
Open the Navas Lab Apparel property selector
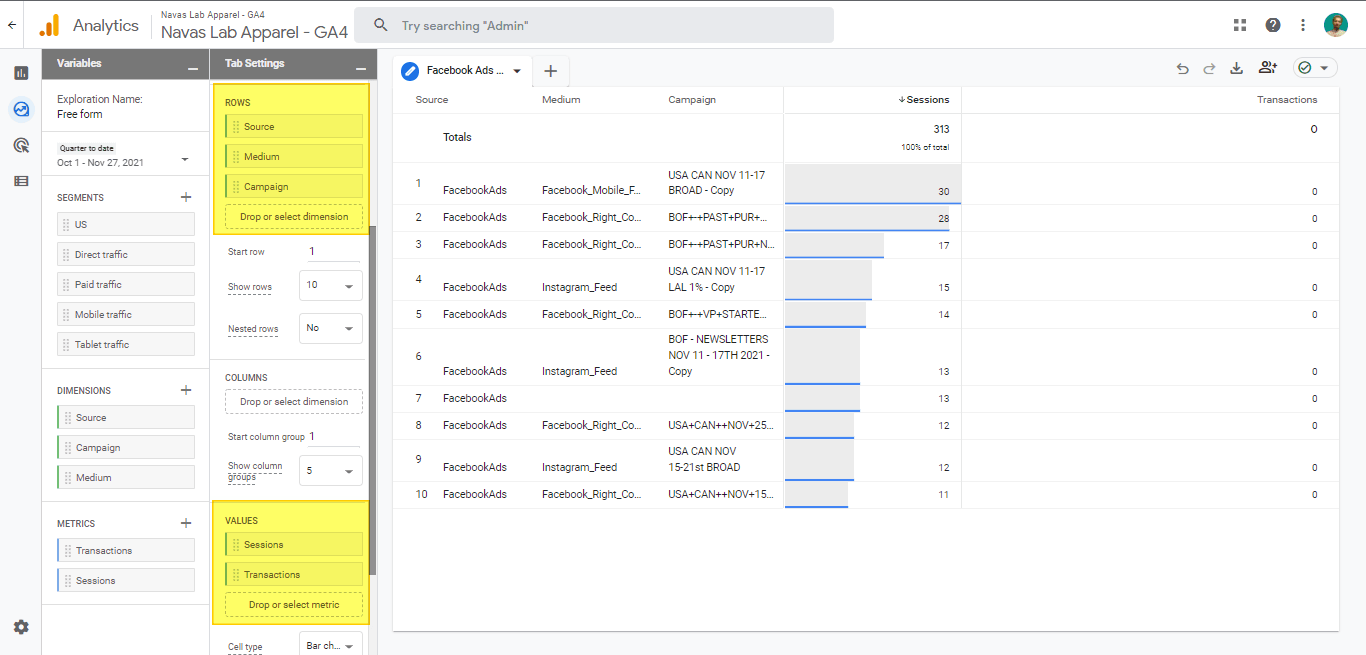254,26
